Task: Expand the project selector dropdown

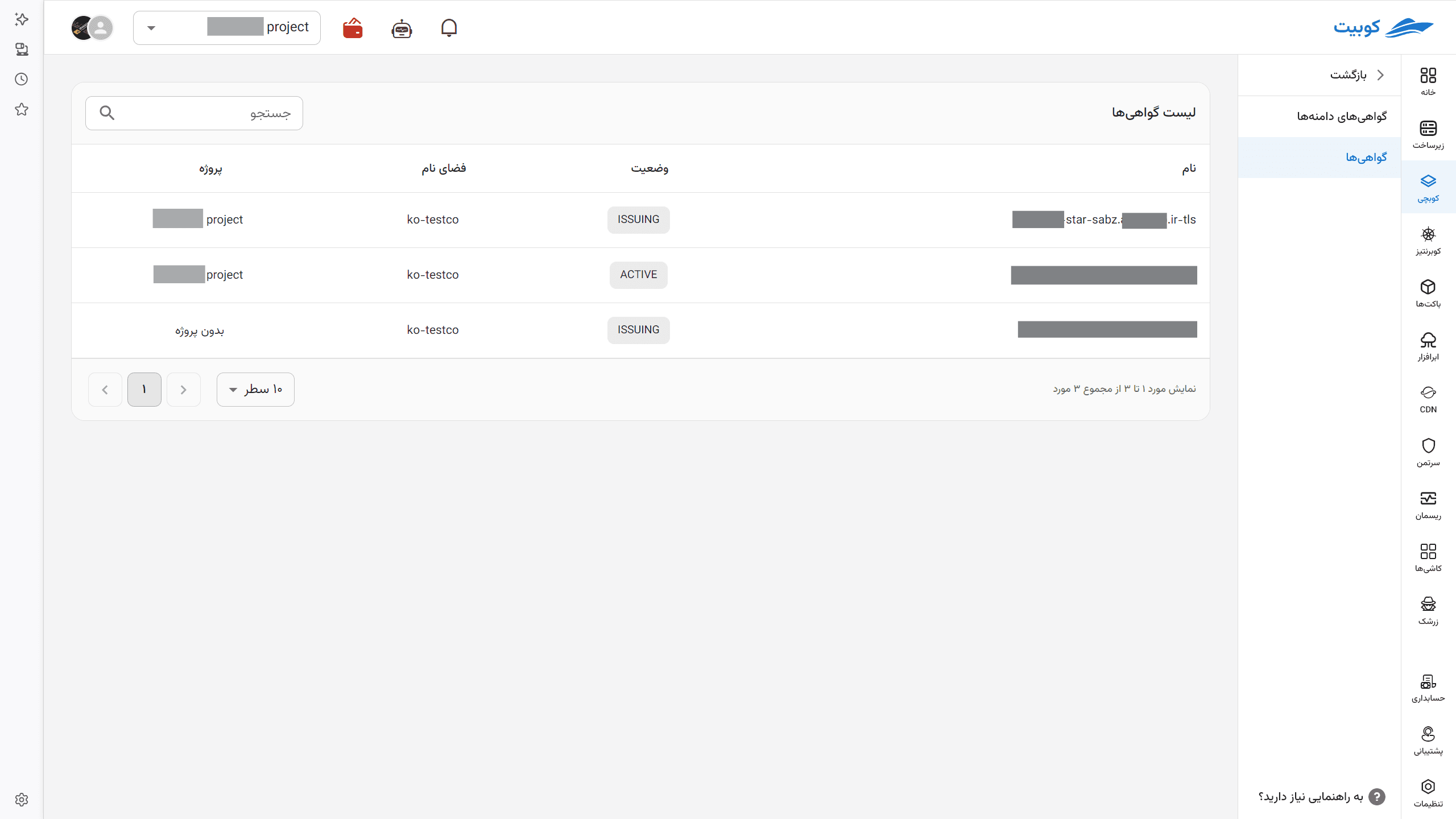Action: point(226,27)
